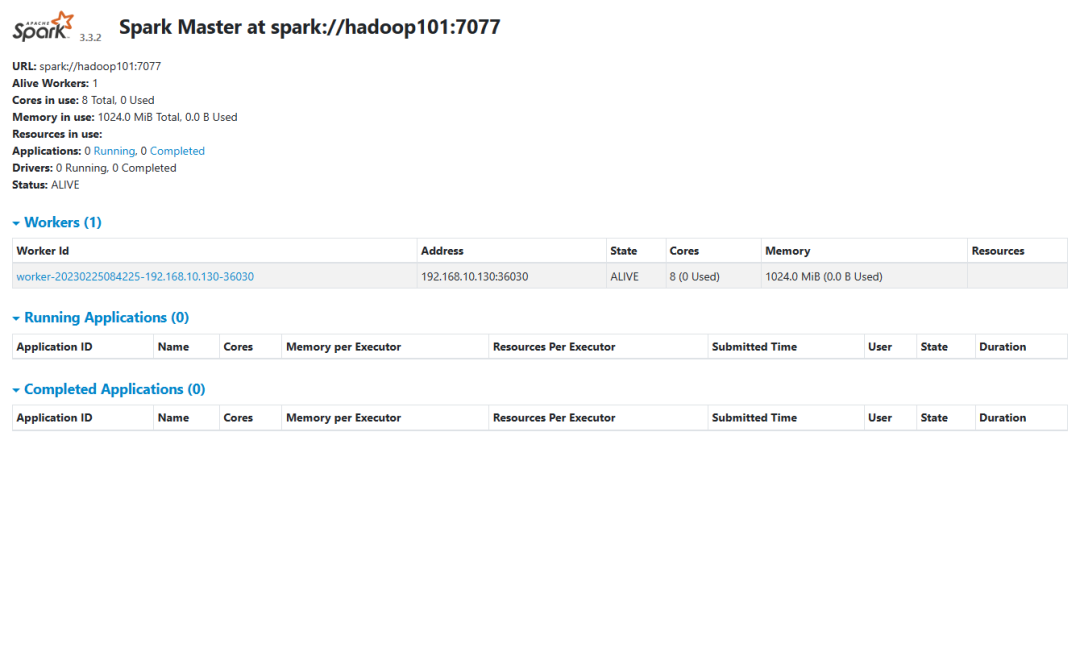Click the Apache Spark logo
The image size is (1080, 652).
click(x=43, y=27)
